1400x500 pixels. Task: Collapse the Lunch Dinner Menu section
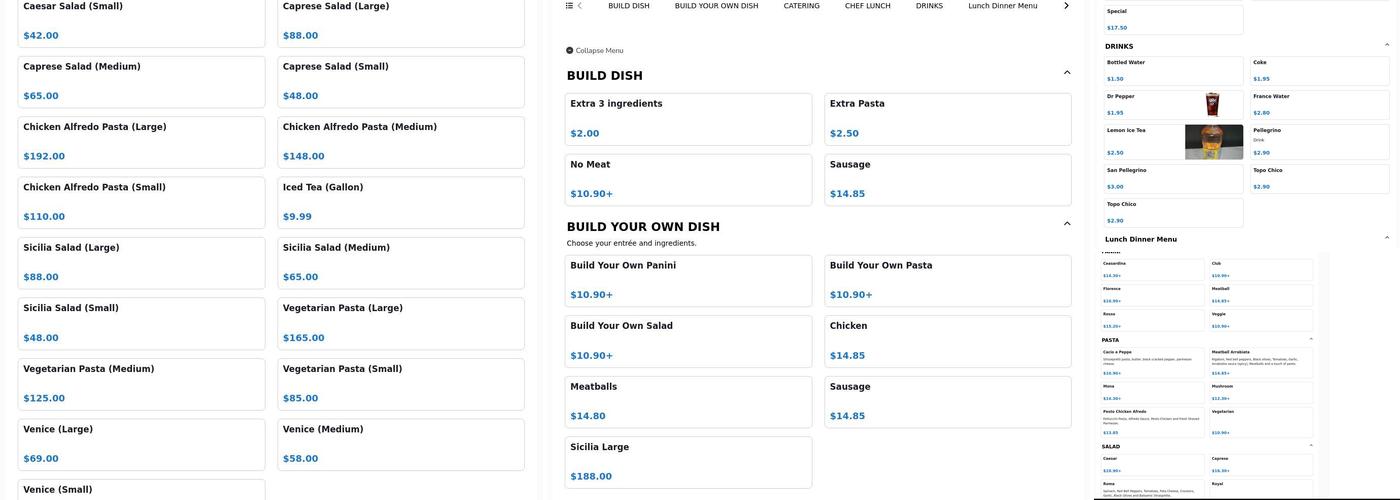tap(1386, 238)
